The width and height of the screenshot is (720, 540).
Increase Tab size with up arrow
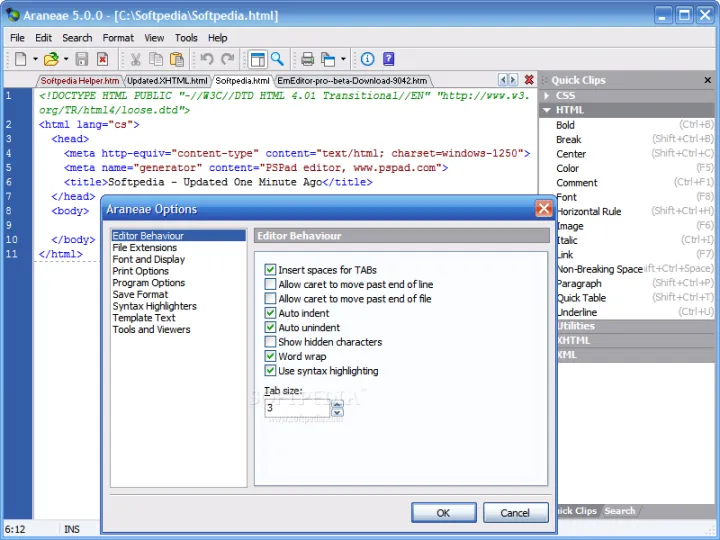pyautogui.click(x=338, y=404)
